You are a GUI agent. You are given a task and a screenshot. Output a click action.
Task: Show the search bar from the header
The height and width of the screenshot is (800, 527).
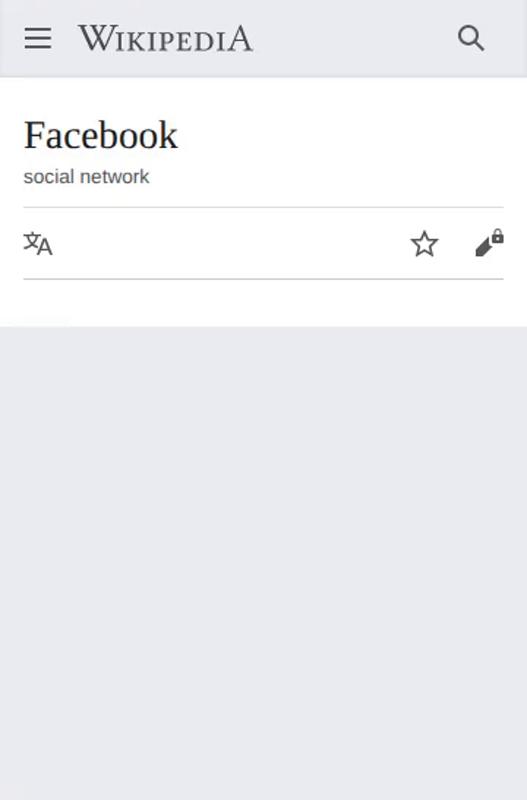click(470, 38)
